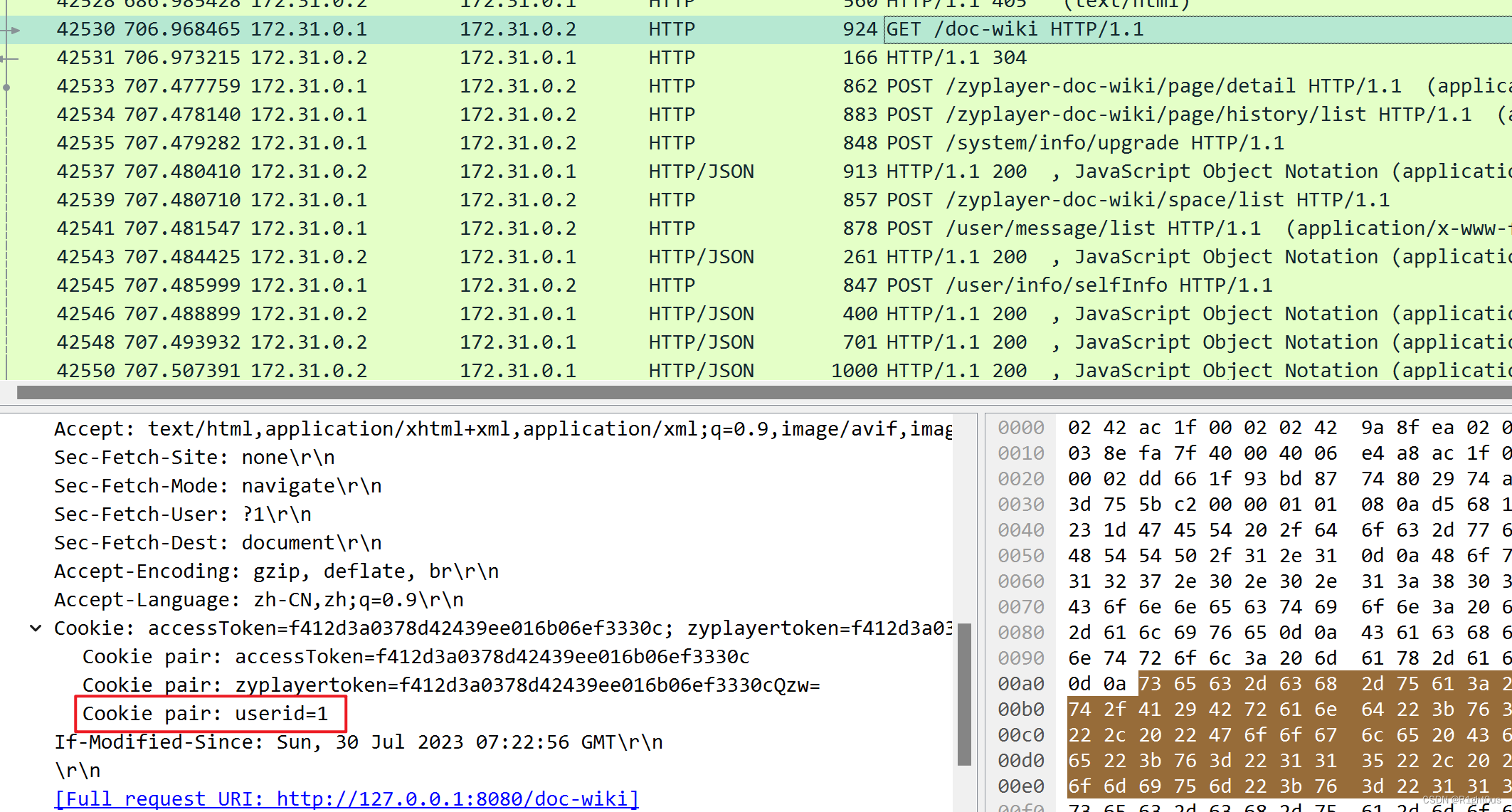Image resolution: width=1512 pixels, height=812 pixels.
Task: Click hex offset 0050 row bytes
Action: coord(1289,556)
